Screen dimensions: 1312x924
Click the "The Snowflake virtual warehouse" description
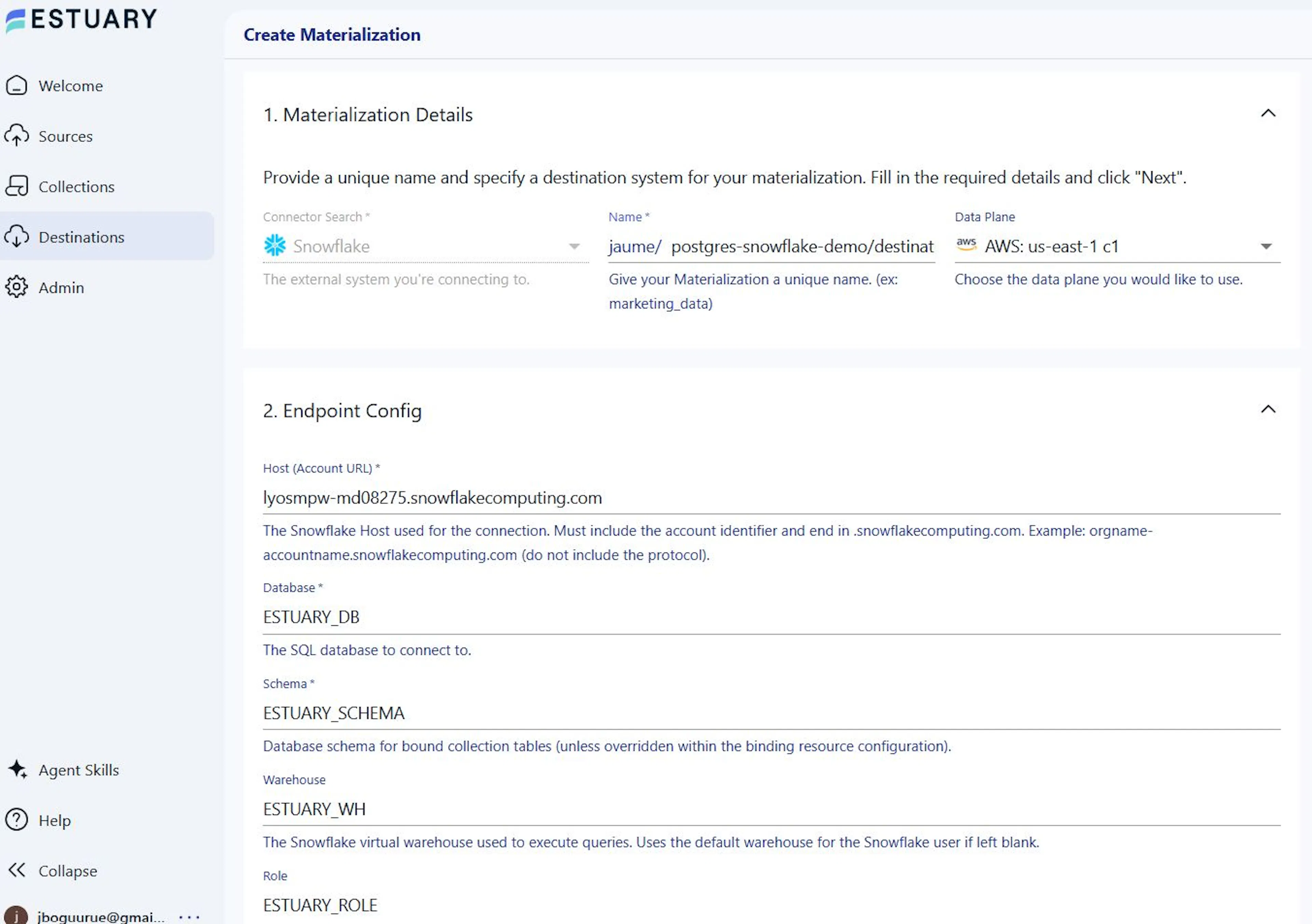point(651,842)
